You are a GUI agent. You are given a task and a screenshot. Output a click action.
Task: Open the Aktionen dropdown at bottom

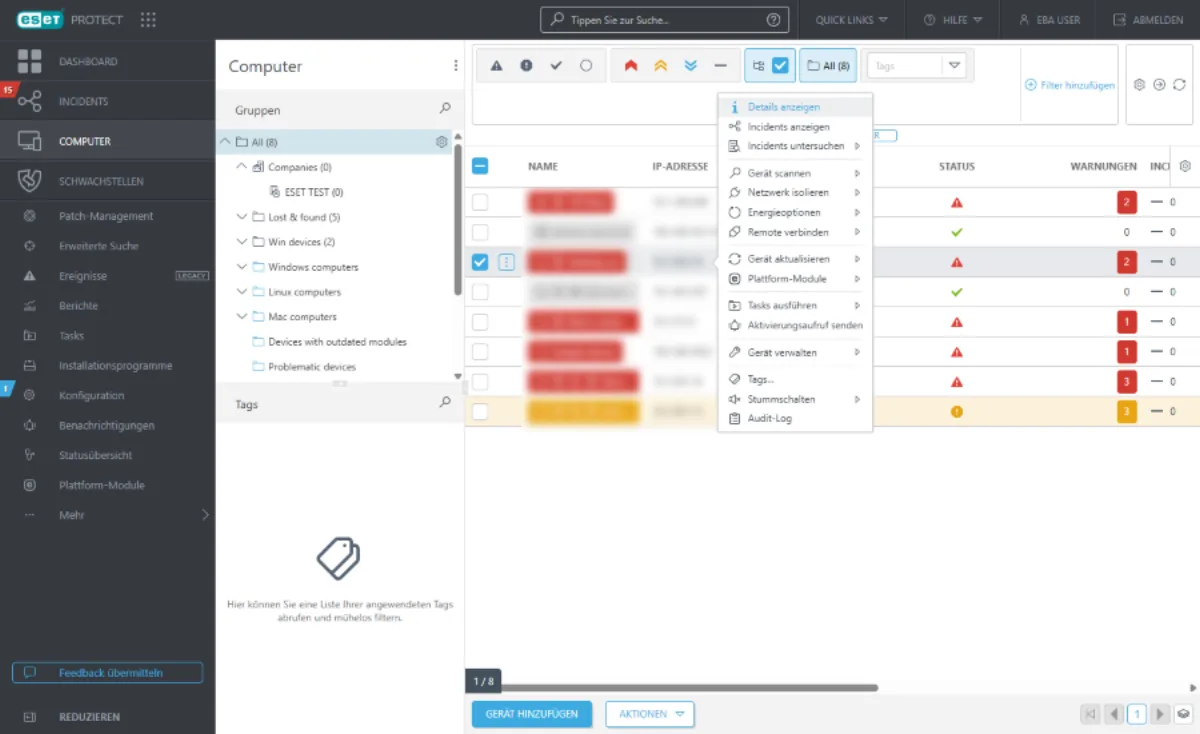(650, 714)
